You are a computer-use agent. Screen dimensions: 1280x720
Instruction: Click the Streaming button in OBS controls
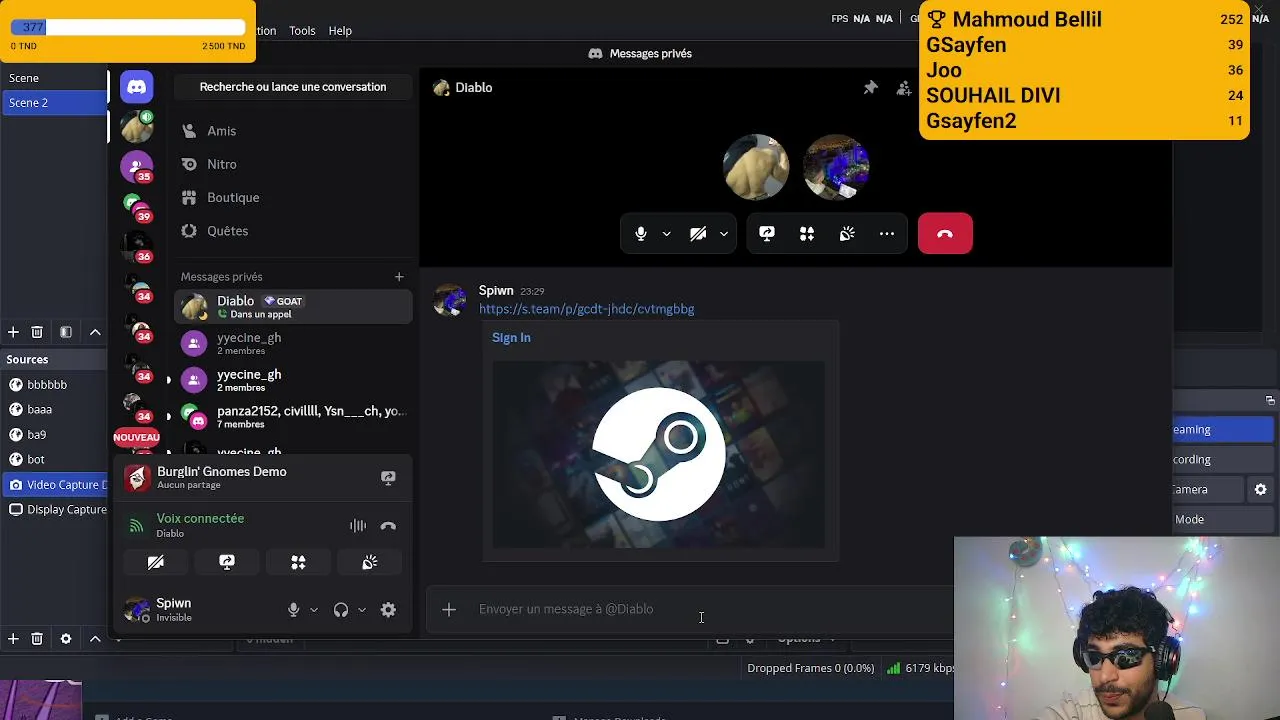(1222, 429)
